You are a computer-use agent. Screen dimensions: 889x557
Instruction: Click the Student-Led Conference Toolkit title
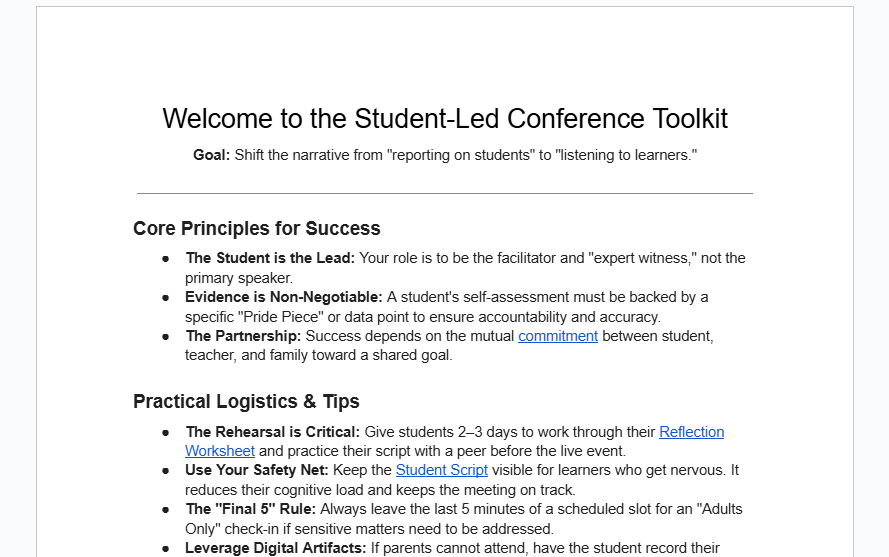[445, 118]
